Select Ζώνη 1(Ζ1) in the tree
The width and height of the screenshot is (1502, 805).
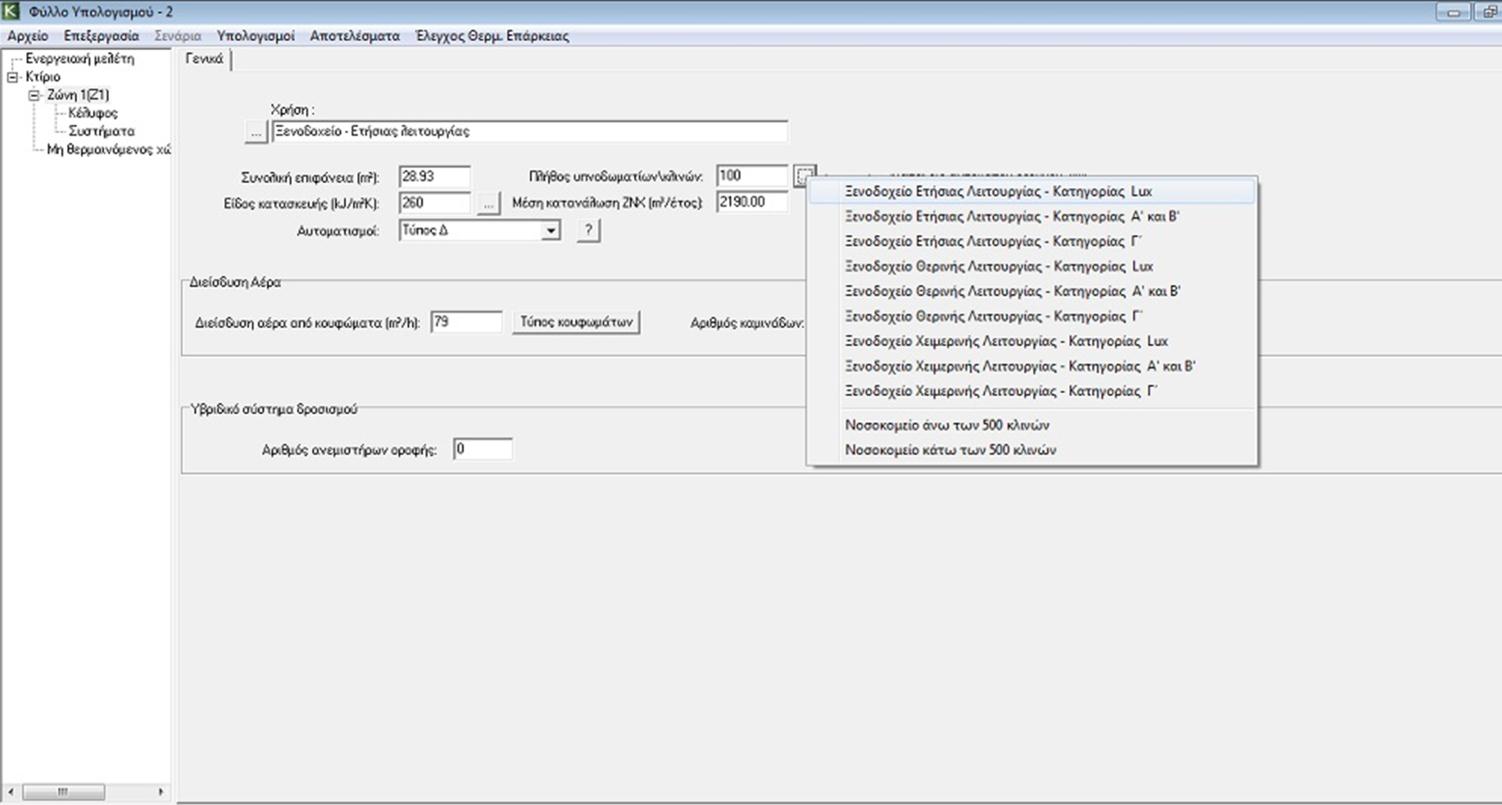[x=78, y=95]
